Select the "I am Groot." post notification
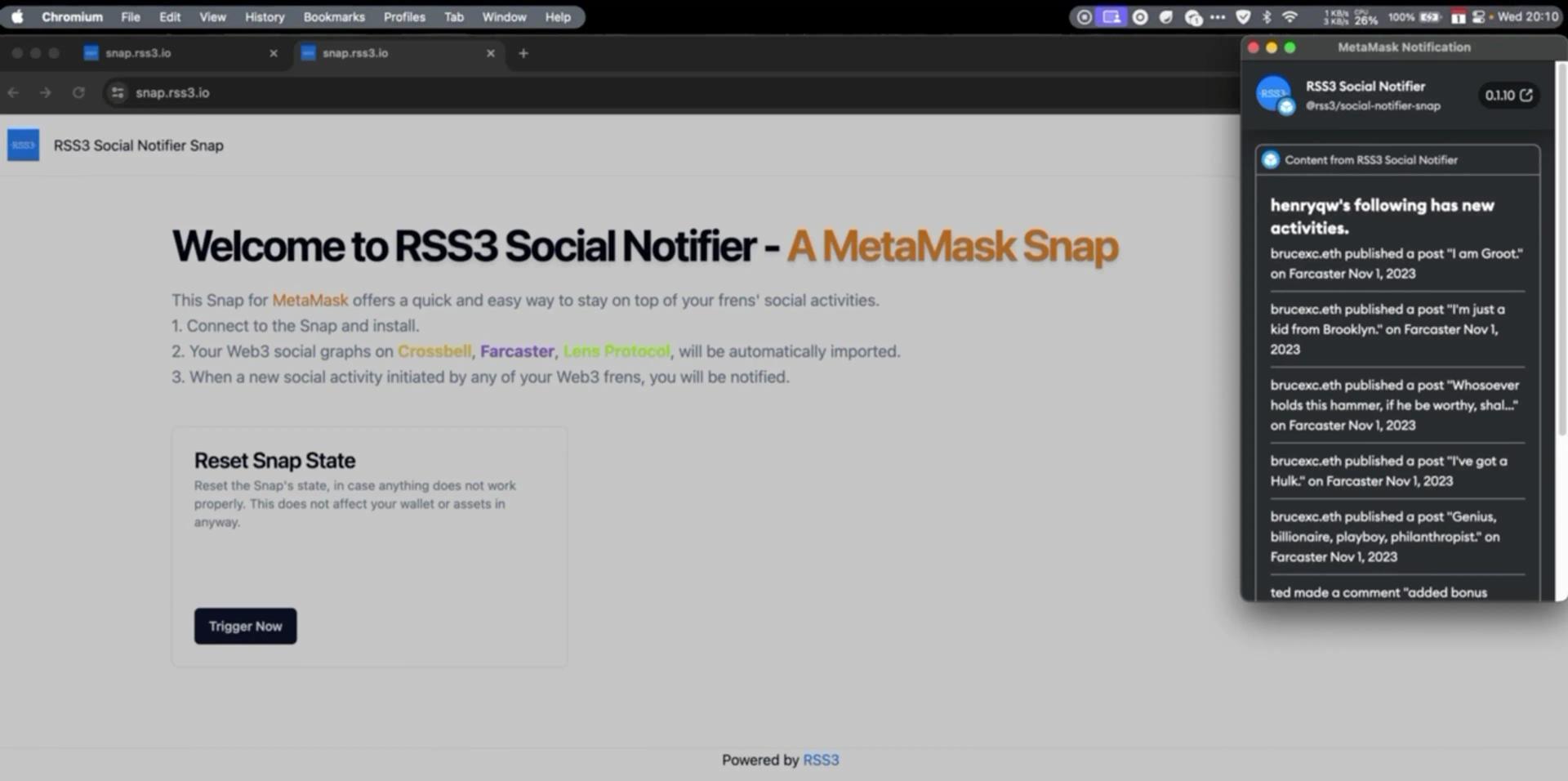The width and height of the screenshot is (1568, 781). (1396, 263)
